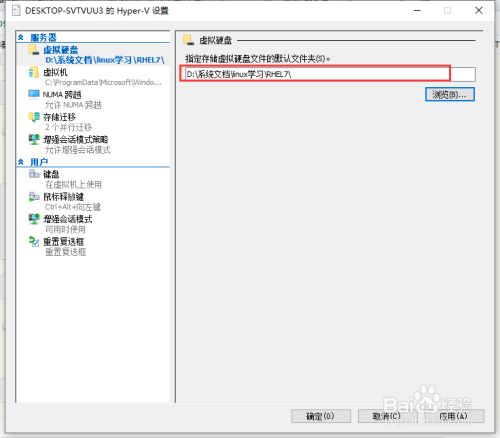Collapse the 用户 section
The image size is (500, 438).
click(21, 162)
